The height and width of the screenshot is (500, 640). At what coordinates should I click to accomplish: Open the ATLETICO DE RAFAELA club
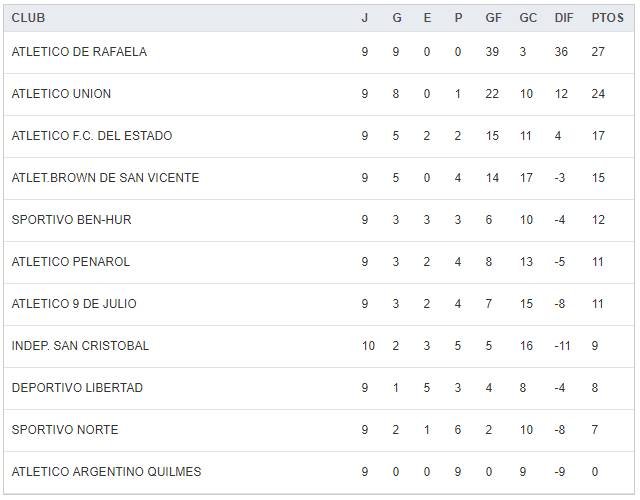[79, 52]
